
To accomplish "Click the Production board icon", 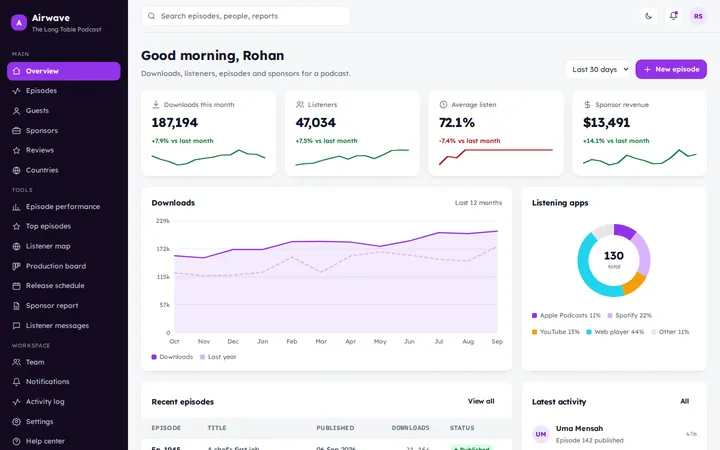I will pyautogui.click(x=17, y=266).
